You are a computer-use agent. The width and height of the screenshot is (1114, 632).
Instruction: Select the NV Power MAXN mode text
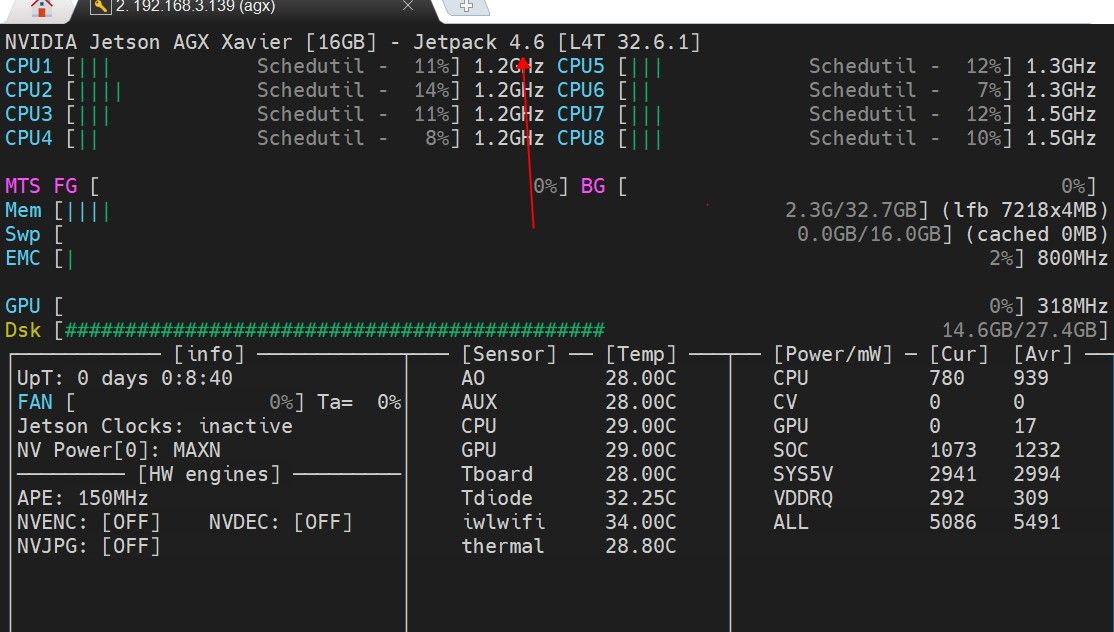click(x=118, y=450)
